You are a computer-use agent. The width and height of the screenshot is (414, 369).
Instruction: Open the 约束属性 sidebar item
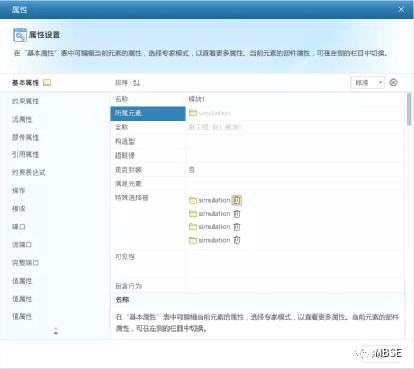(x=25, y=101)
